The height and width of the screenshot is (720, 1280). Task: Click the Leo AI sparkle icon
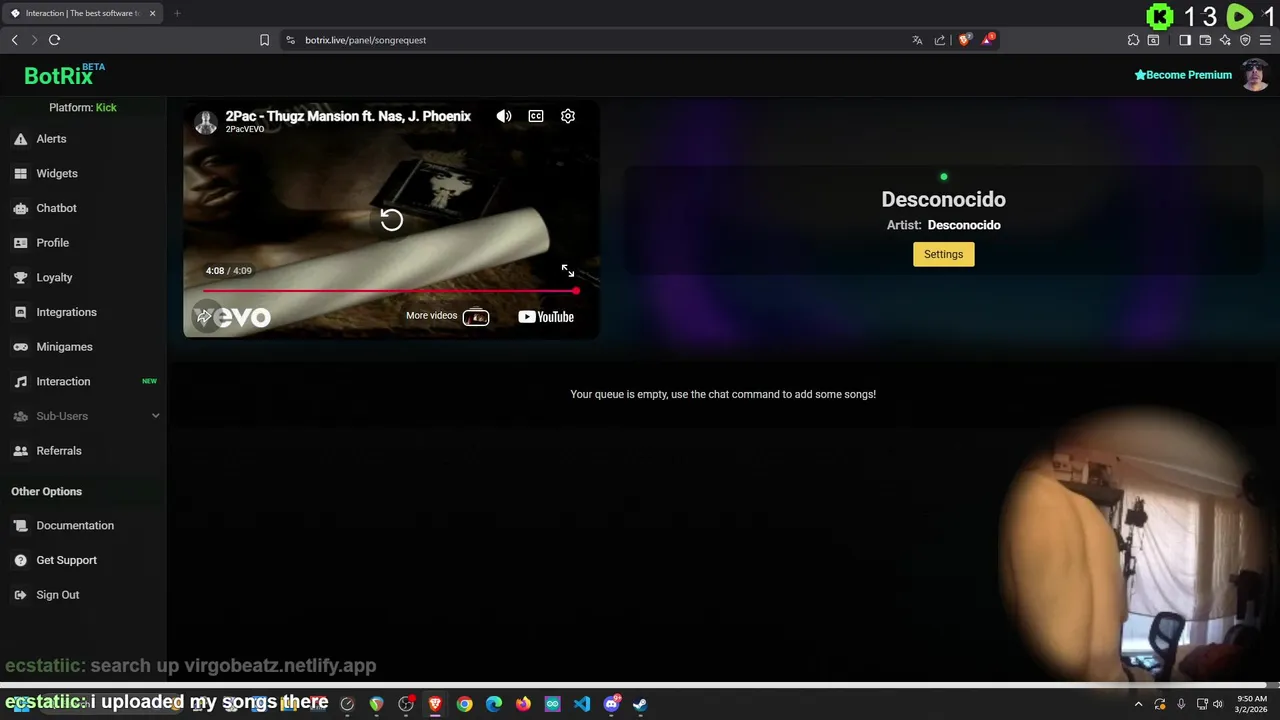pos(1225,40)
